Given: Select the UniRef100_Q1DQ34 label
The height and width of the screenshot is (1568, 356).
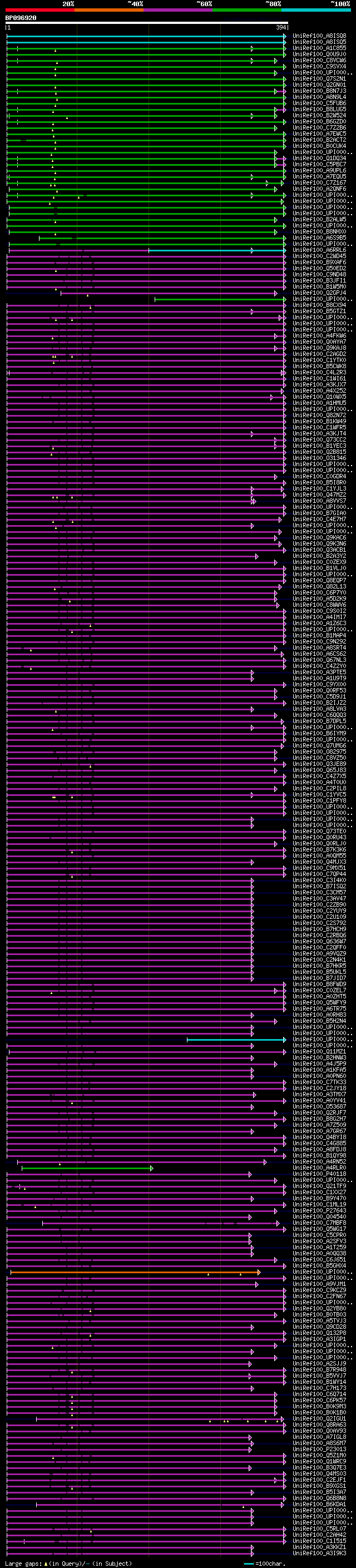Looking at the screenshot, I should (319, 159).
